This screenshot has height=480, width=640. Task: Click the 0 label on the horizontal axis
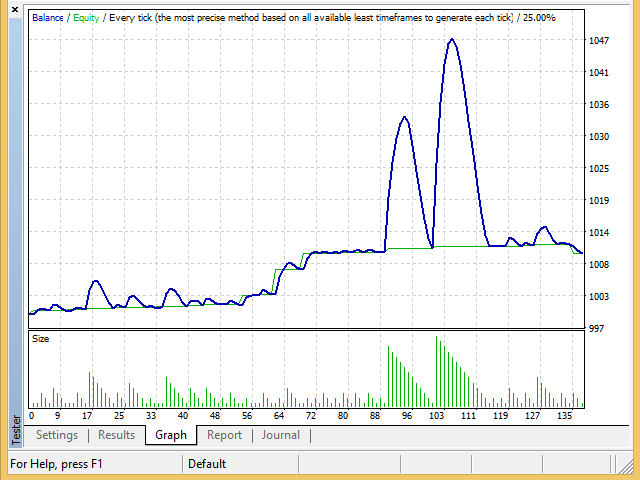31,415
